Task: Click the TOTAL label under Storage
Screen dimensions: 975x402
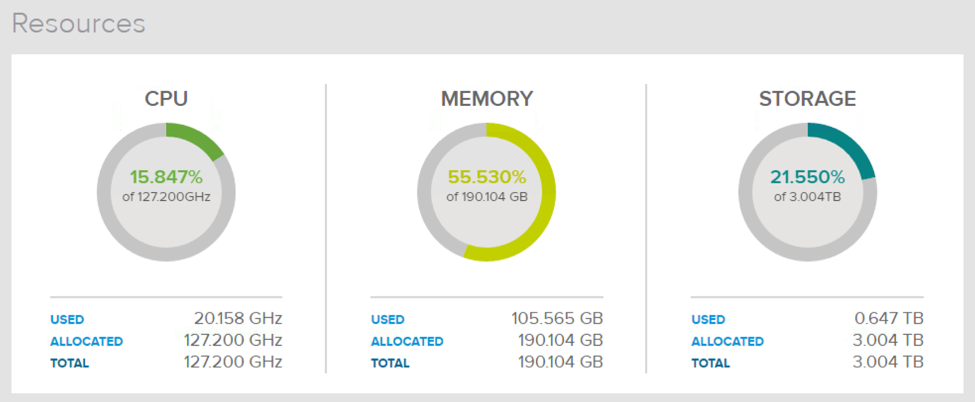Action: pyautogui.click(x=709, y=362)
